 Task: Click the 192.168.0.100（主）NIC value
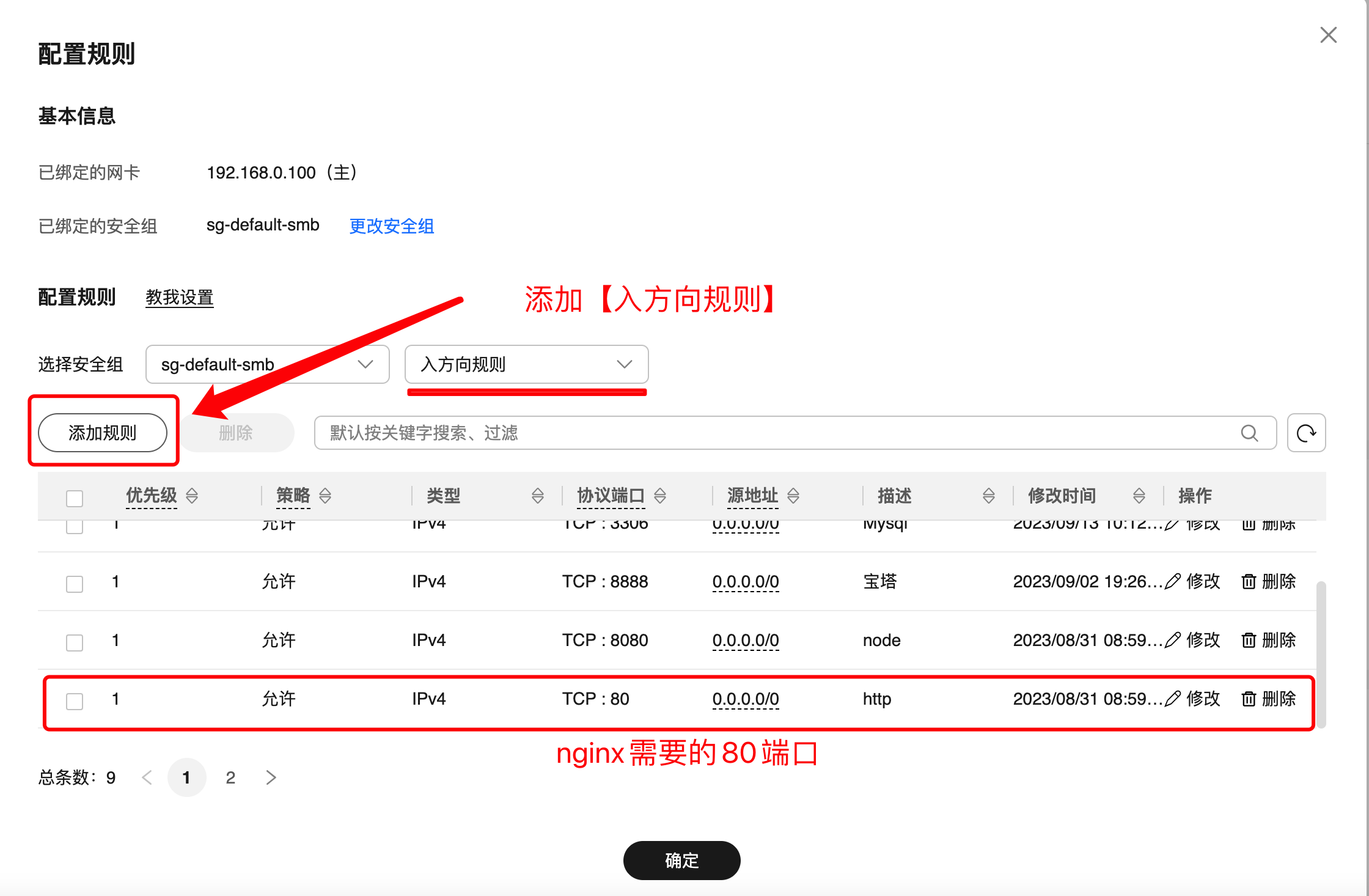pyautogui.click(x=282, y=172)
